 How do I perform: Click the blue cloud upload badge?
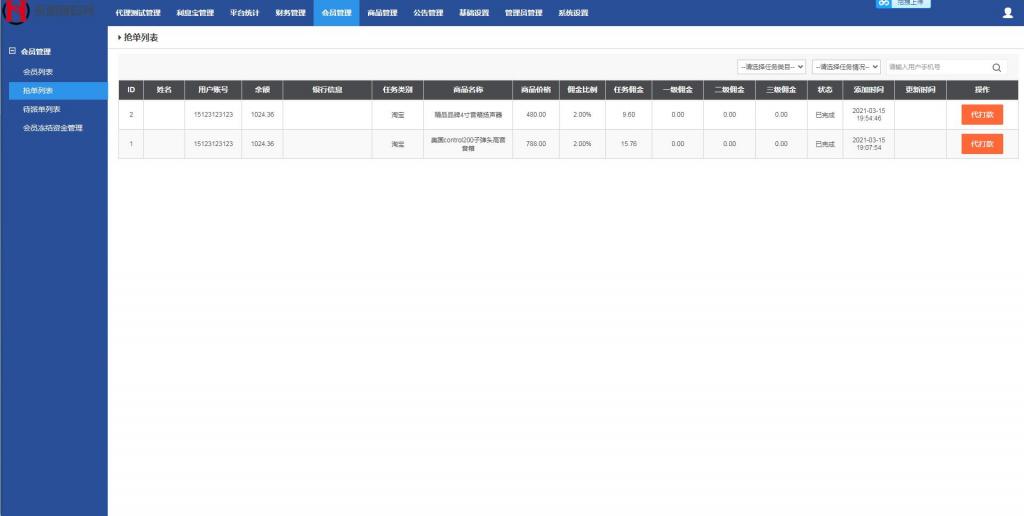903,4
